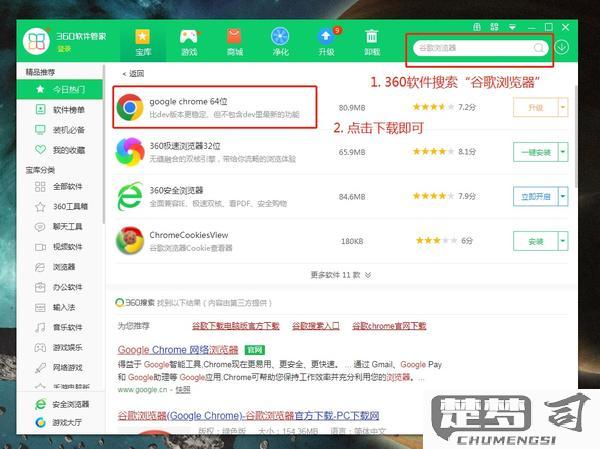
Task: Click the magnifier search icon in the search box
Action: pos(538,48)
